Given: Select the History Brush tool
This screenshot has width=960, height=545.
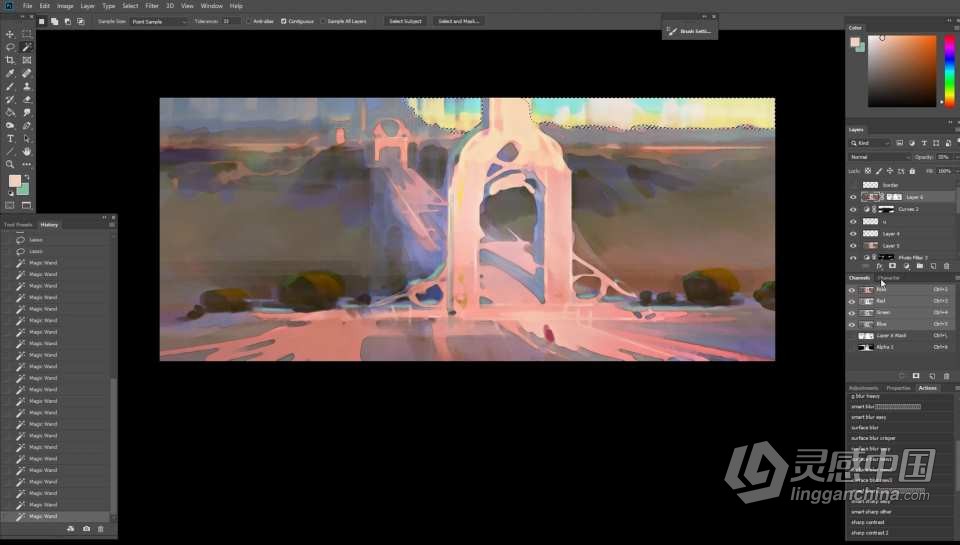Looking at the screenshot, I should pyautogui.click(x=10, y=99).
